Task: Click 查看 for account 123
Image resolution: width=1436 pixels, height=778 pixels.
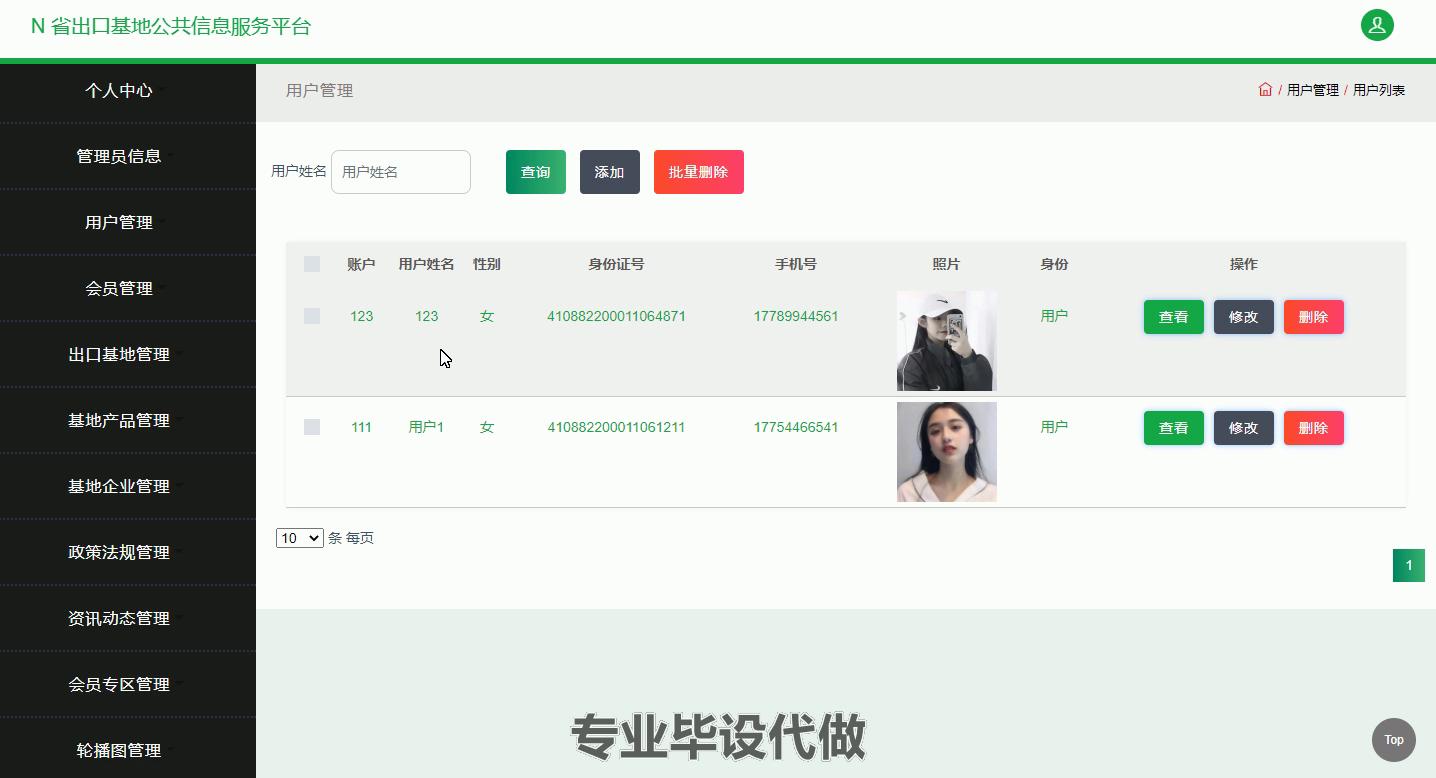Action: tap(1174, 317)
